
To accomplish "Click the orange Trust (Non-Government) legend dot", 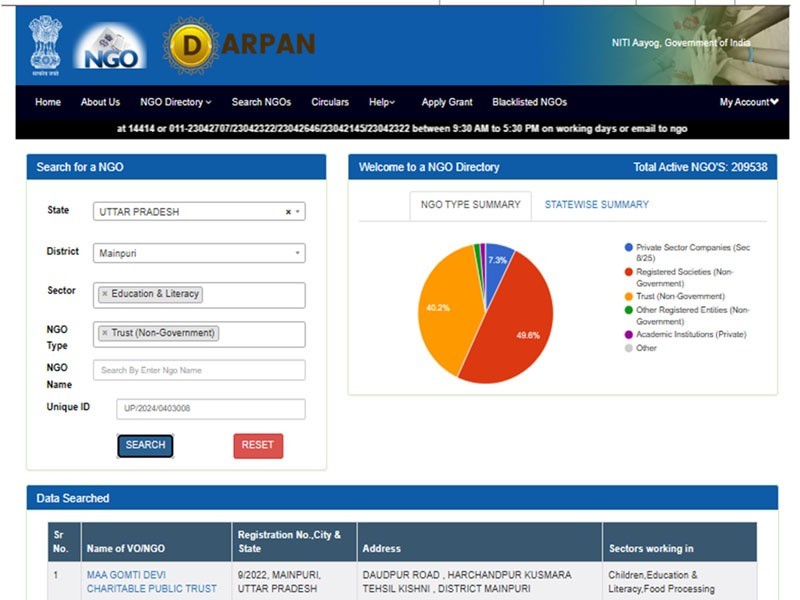I will [x=629, y=296].
